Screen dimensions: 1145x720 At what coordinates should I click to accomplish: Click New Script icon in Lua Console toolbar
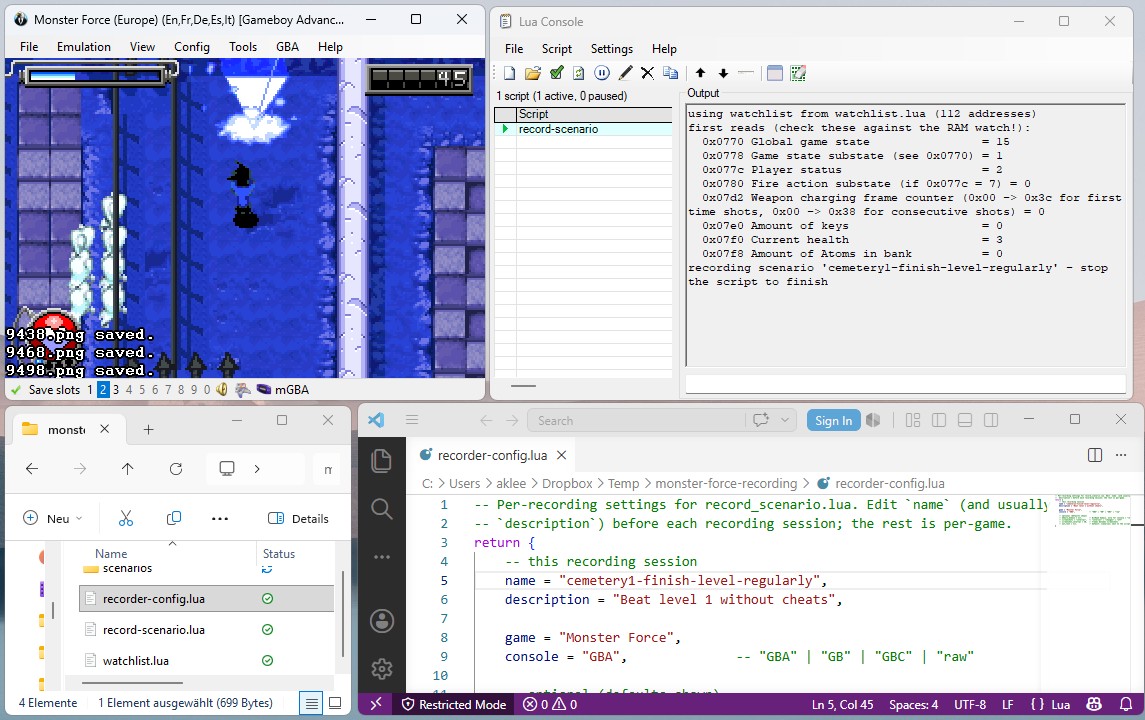point(510,73)
